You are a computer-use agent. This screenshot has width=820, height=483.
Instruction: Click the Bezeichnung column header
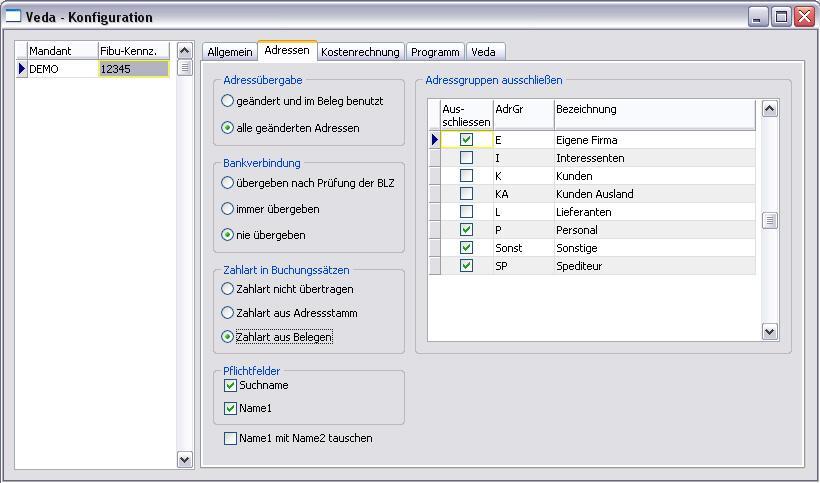pyautogui.click(x=654, y=110)
